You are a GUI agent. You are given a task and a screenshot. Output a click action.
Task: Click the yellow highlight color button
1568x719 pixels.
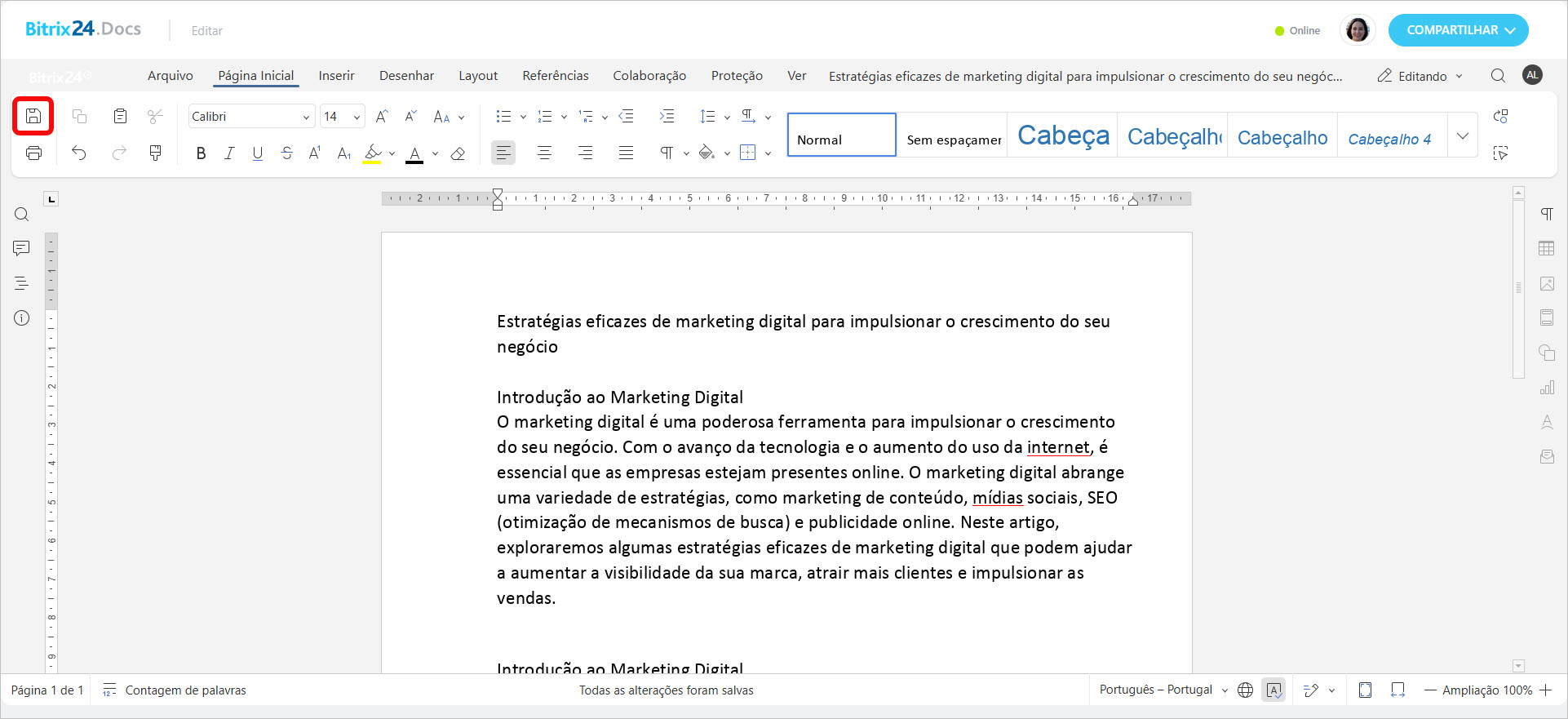coord(373,153)
